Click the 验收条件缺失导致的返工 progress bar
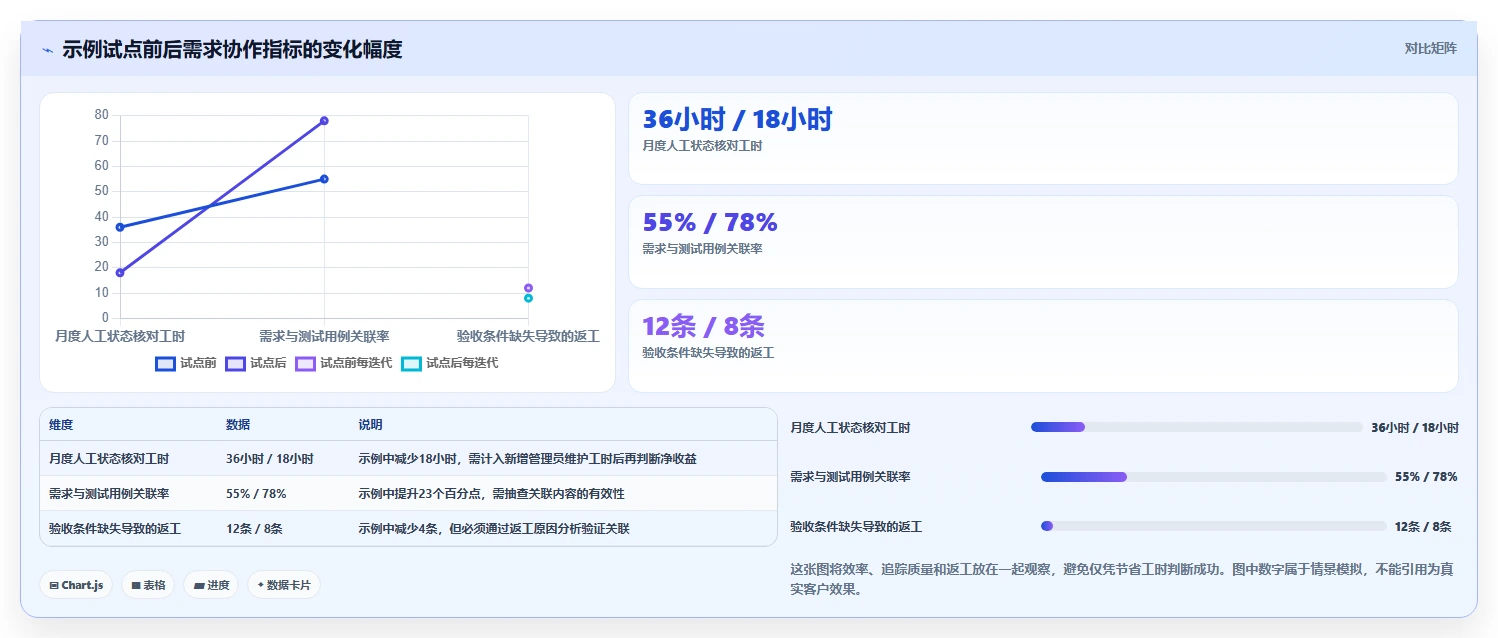 click(x=1213, y=526)
